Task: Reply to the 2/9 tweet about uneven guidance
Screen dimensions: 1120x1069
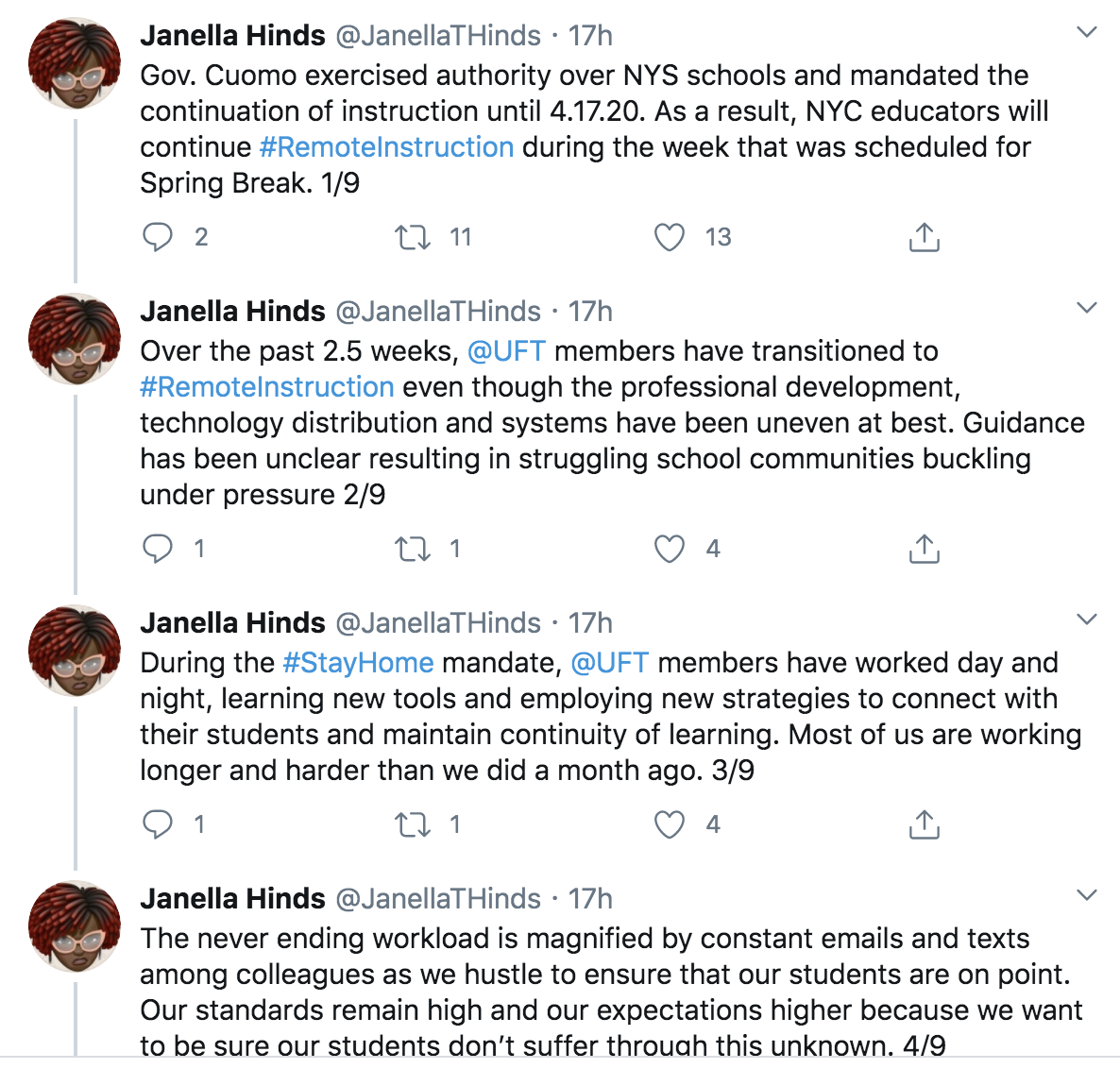Action: 158,549
